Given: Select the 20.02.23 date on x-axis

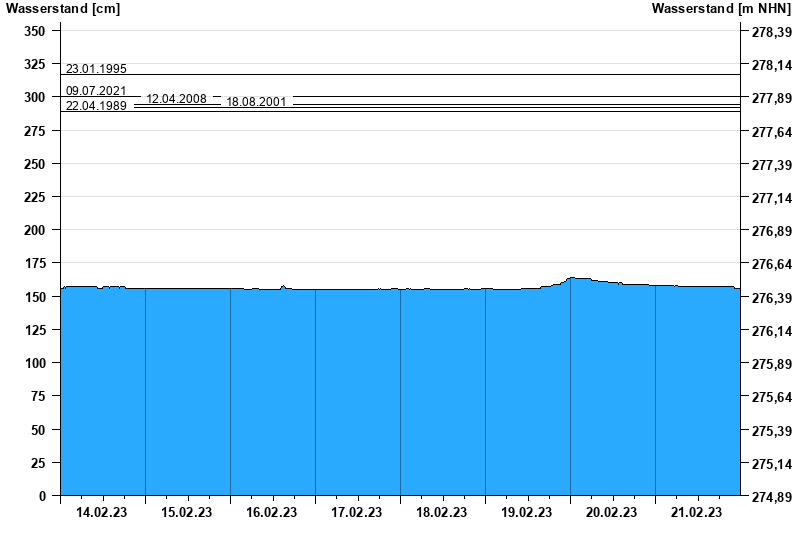Looking at the screenshot, I should point(612,513).
